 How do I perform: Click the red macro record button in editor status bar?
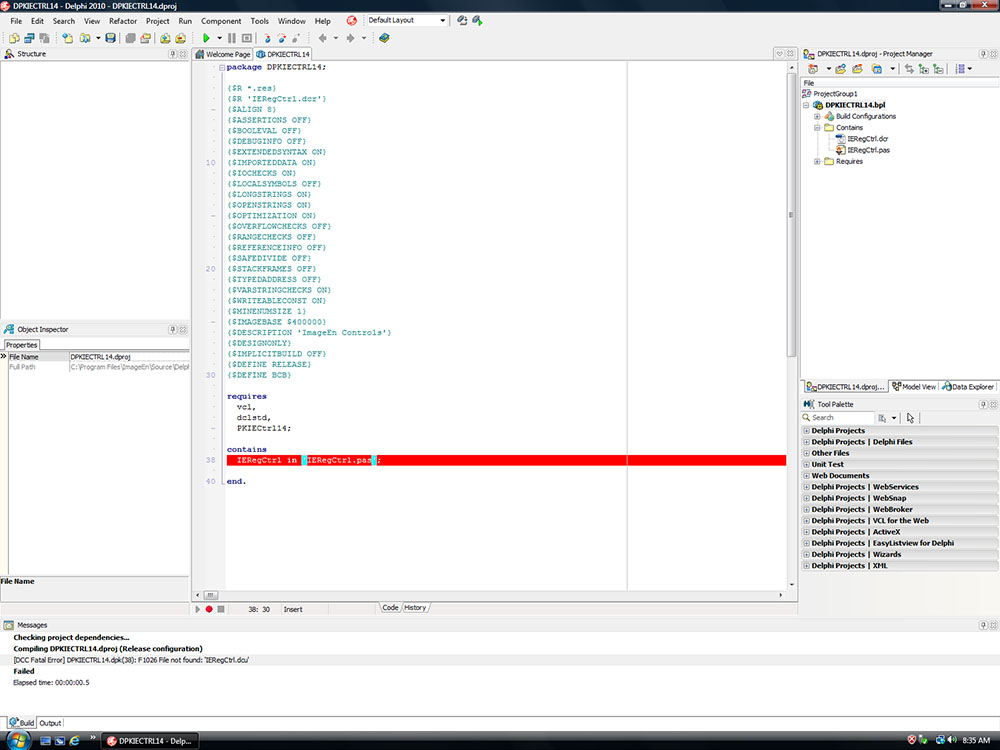point(209,609)
